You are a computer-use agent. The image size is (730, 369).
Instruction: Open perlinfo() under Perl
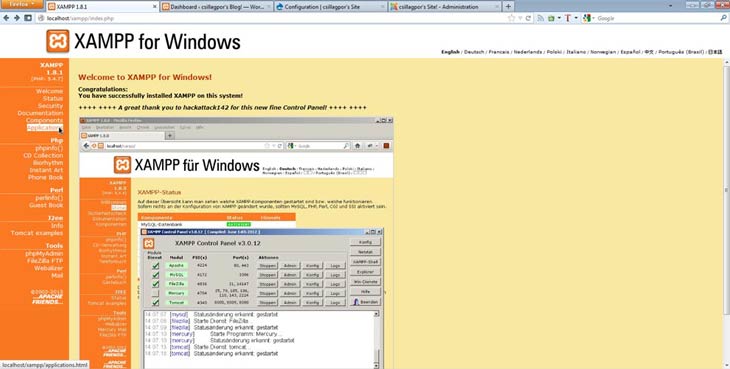click(49, 198)
